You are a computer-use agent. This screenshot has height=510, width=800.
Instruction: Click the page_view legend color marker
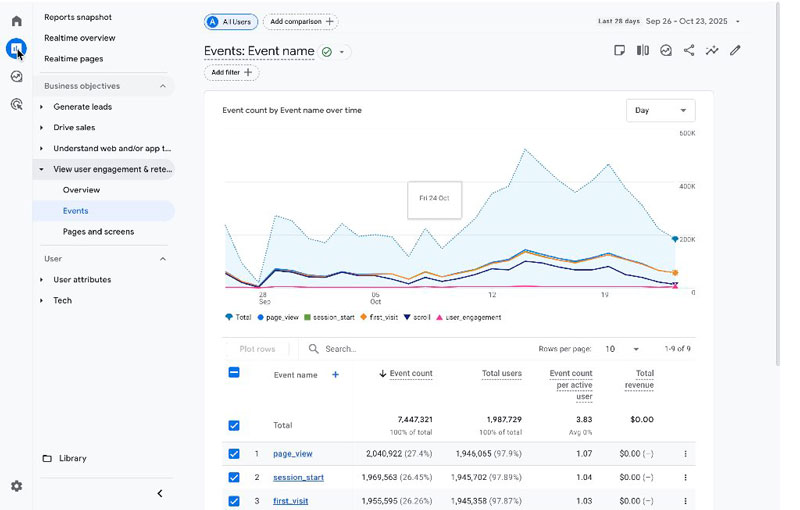pyautogui.click(x=261, y=317)
